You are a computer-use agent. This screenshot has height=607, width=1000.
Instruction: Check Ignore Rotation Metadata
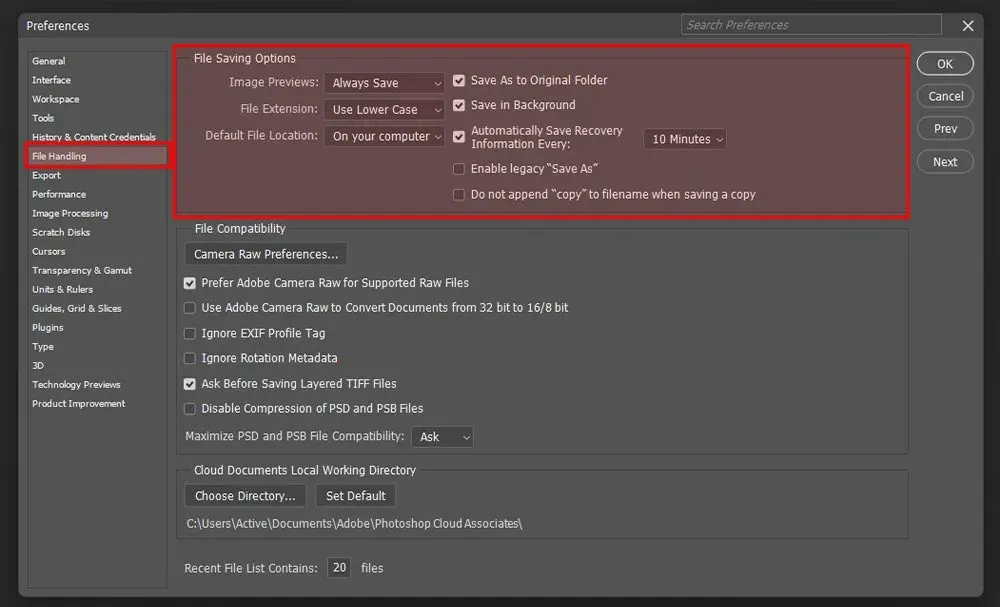(189, 358)
